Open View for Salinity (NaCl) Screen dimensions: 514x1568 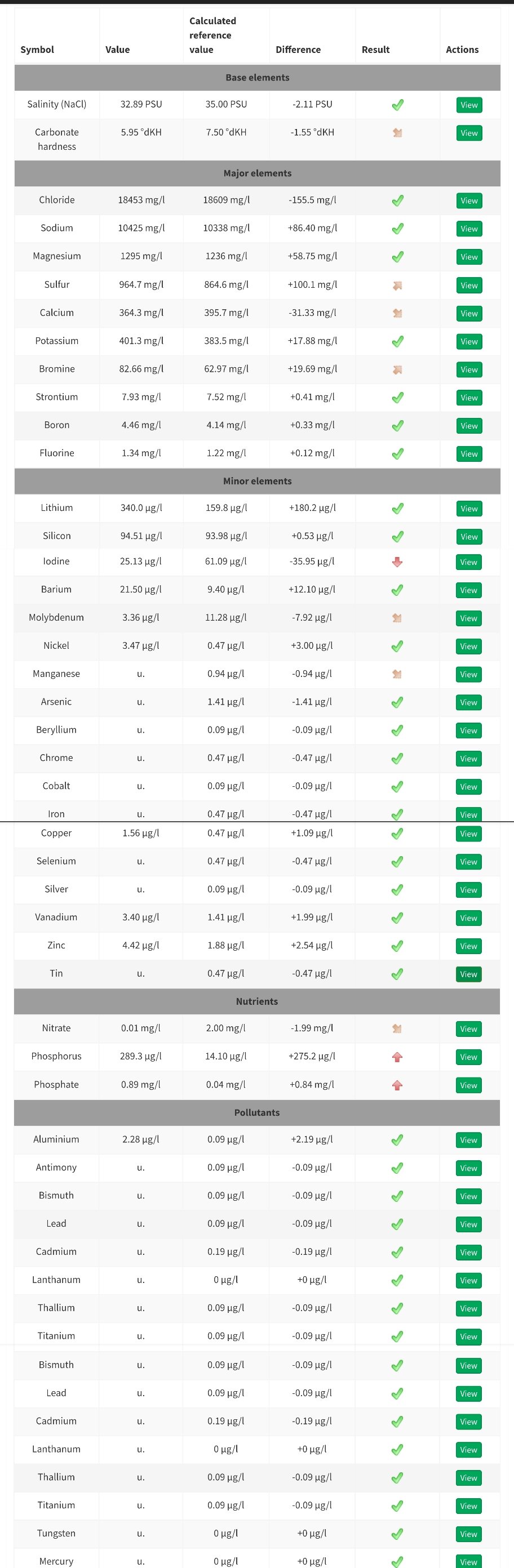(x=469, y=105)
